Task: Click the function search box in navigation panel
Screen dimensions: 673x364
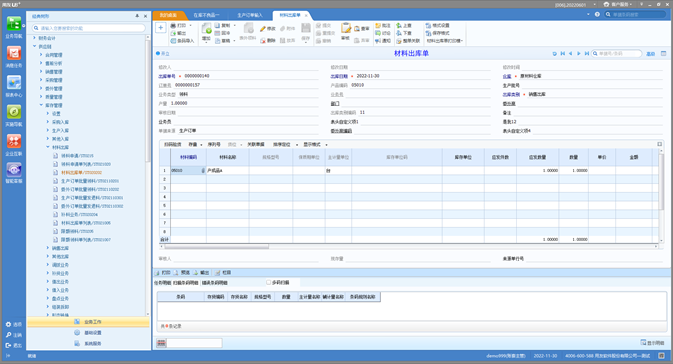Action: click(88, 28)
